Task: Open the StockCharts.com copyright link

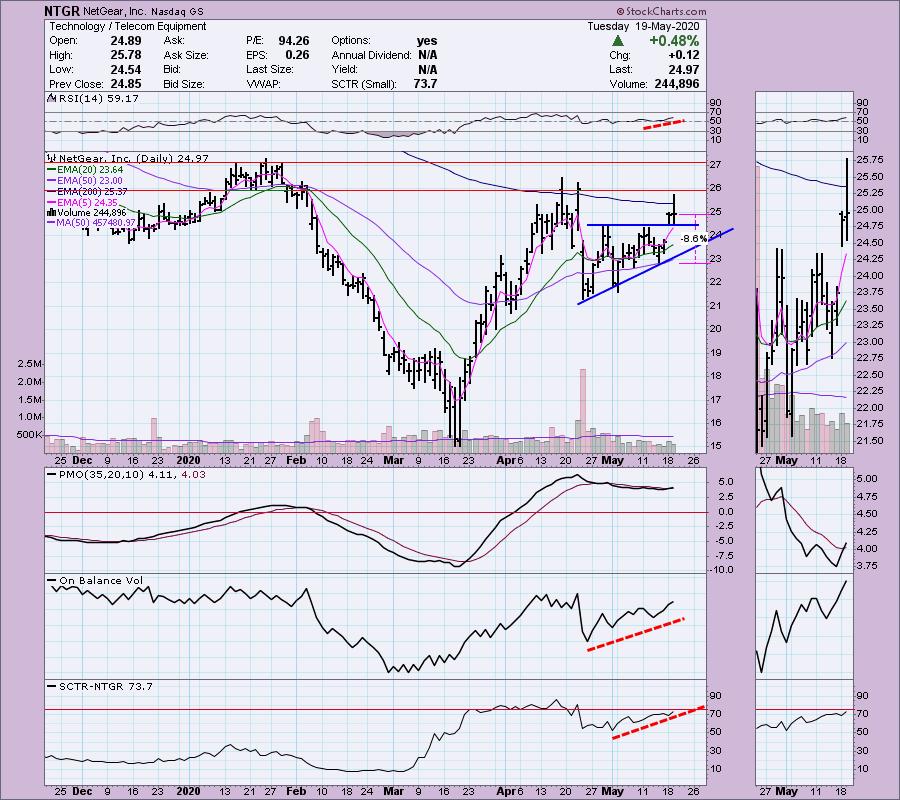Action: click(662, 11)
